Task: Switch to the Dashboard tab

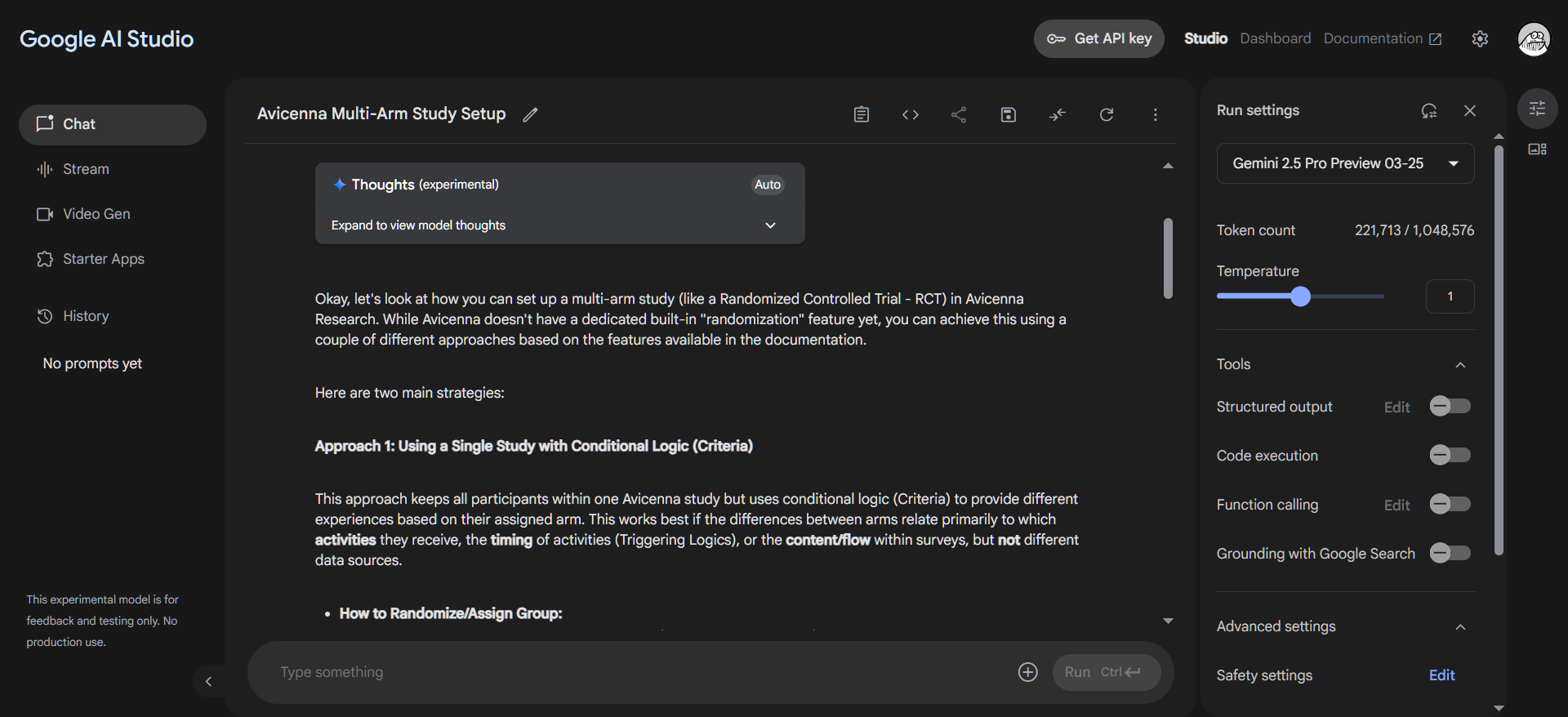Action: pos(1275,38)
